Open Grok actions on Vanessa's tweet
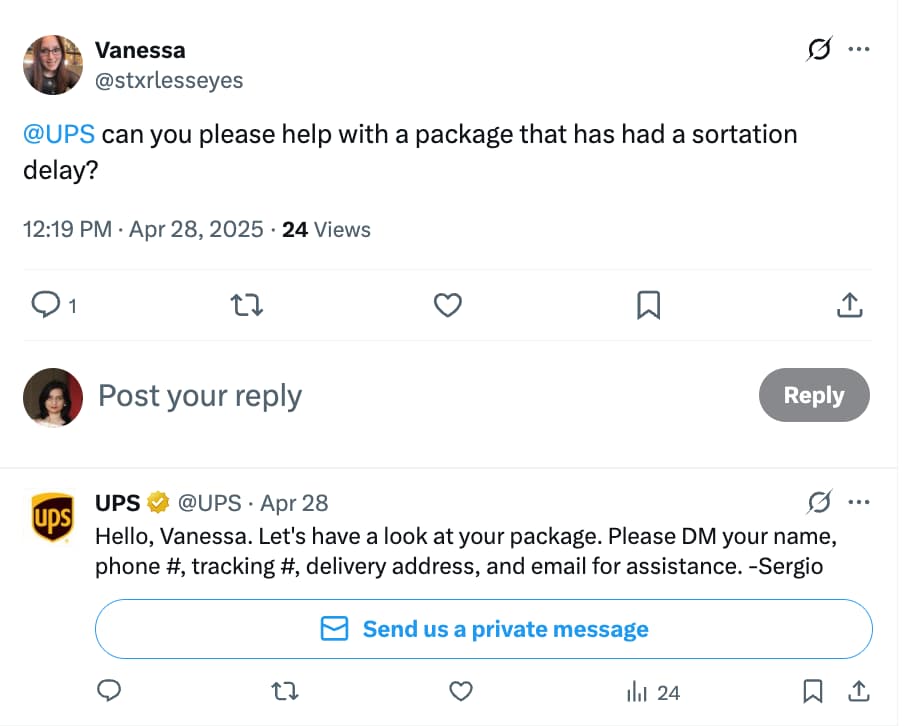 click(818, 49)
